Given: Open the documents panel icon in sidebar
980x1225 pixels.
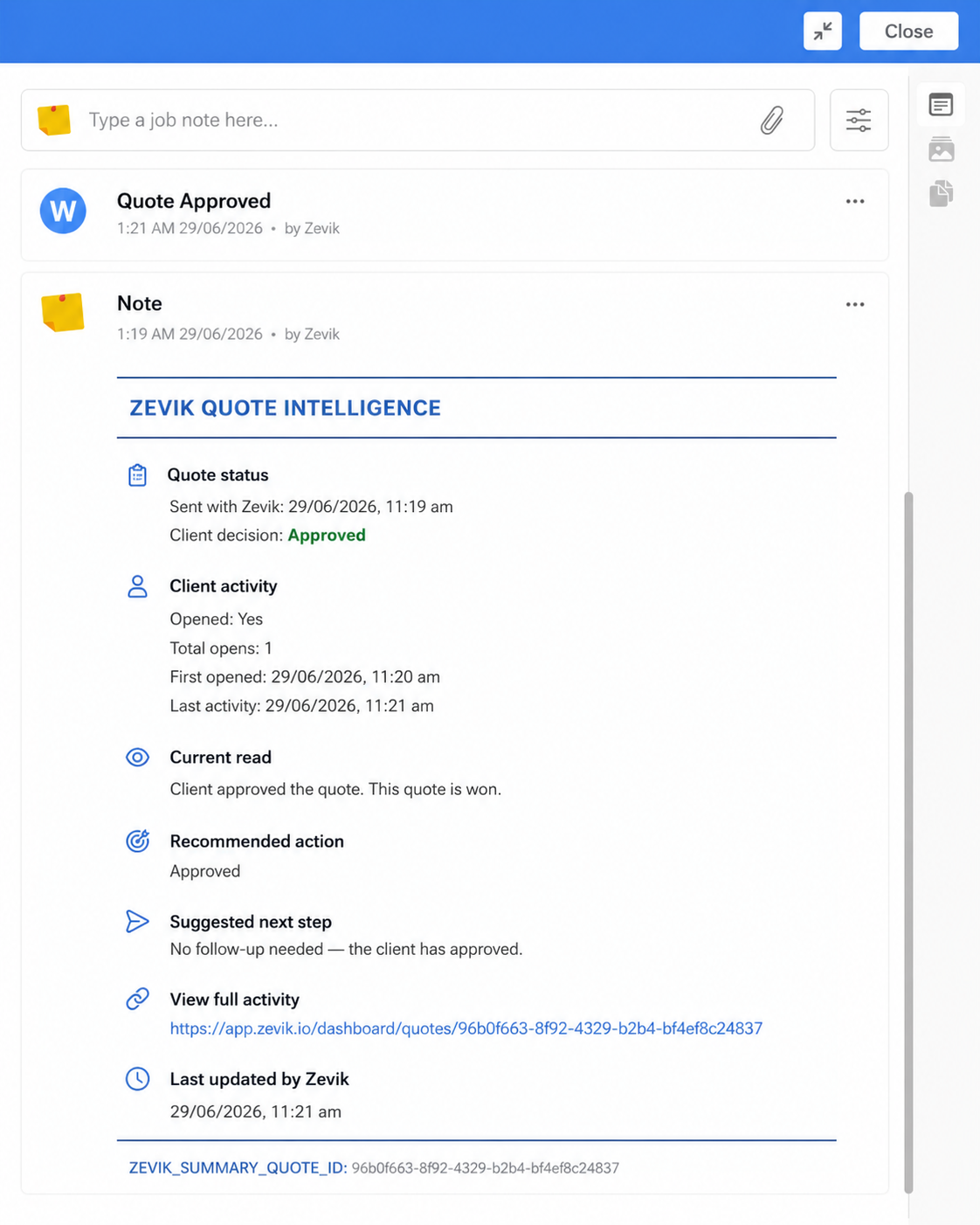Looking at the screenshot, I should [941, 193].
